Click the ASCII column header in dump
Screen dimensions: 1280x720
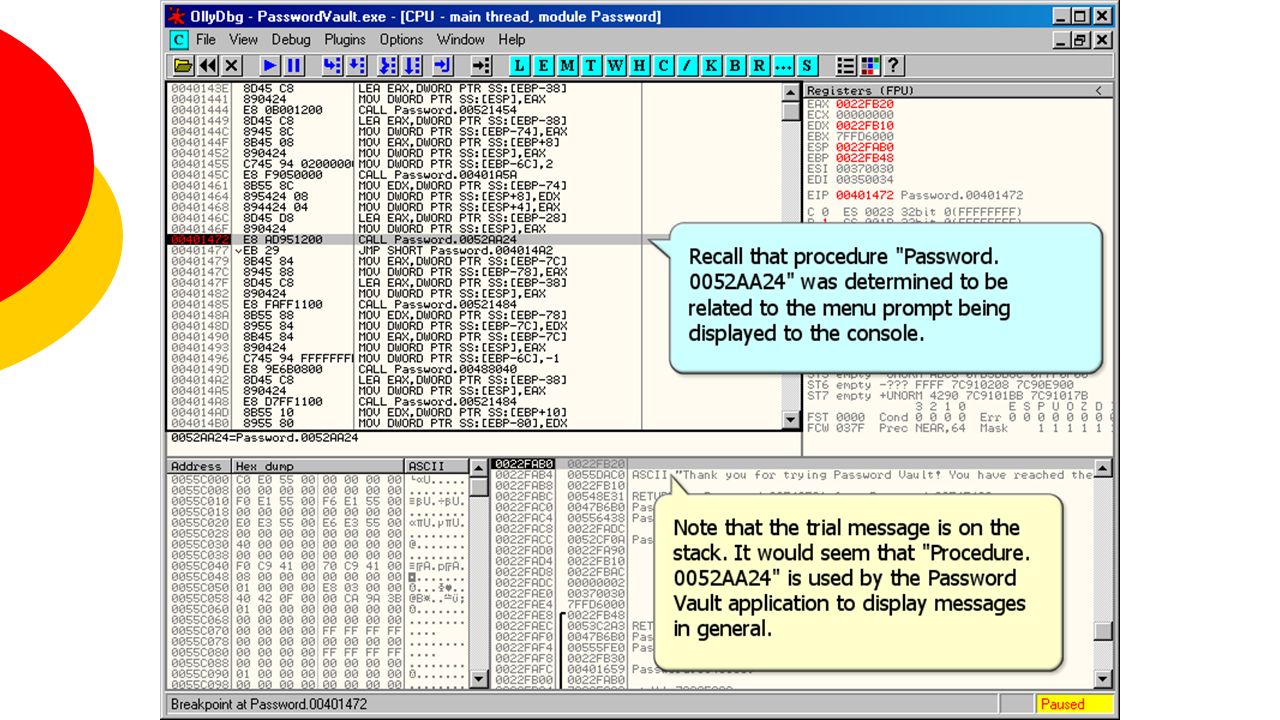click(436, 466)
